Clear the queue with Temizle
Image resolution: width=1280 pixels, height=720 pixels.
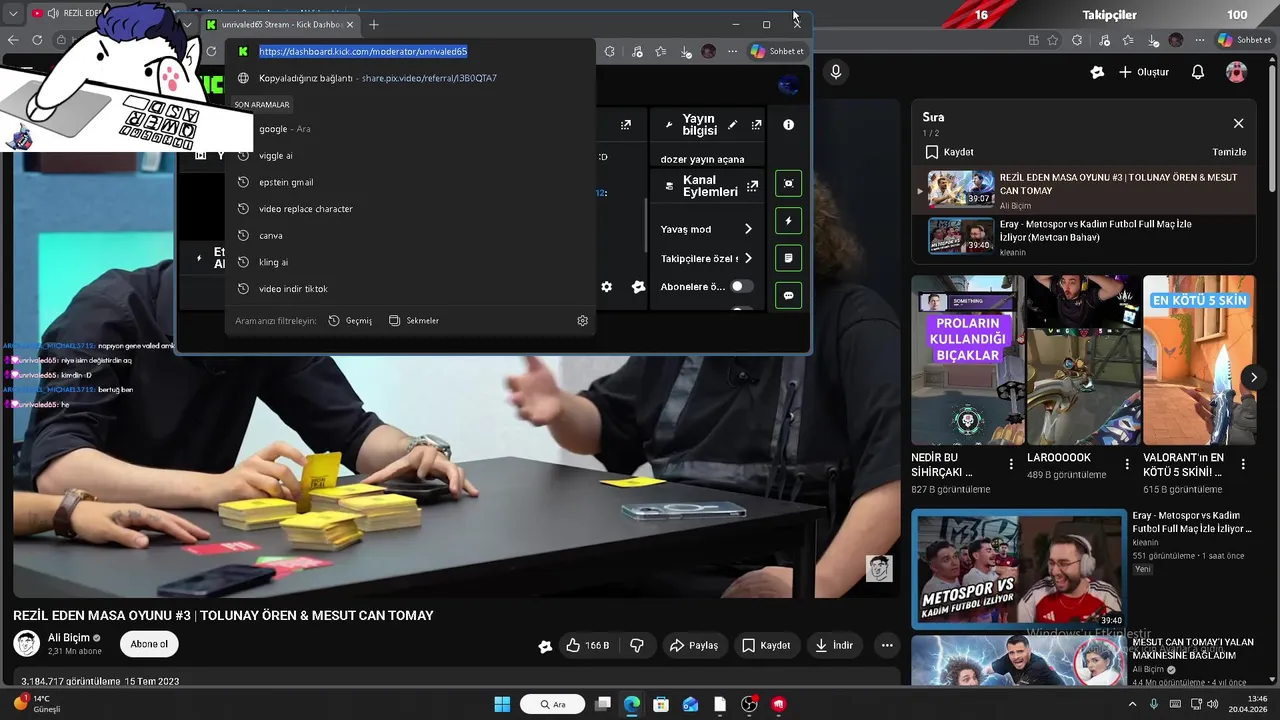tap(1229, 152)
